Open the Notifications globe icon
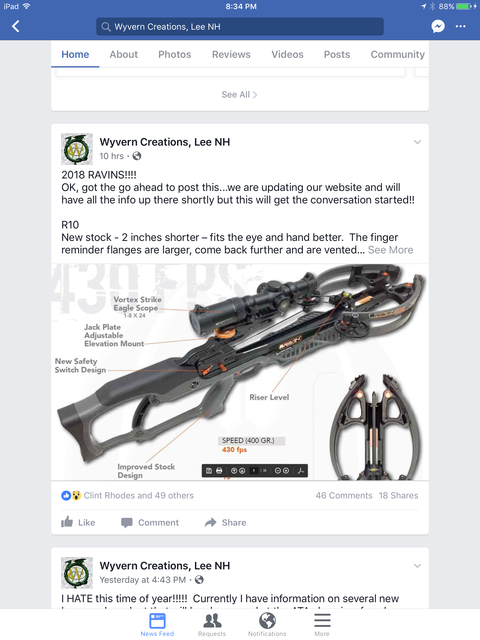Image resolution: width=480 pixels, height=640 pixels. (x=267, y=624)
